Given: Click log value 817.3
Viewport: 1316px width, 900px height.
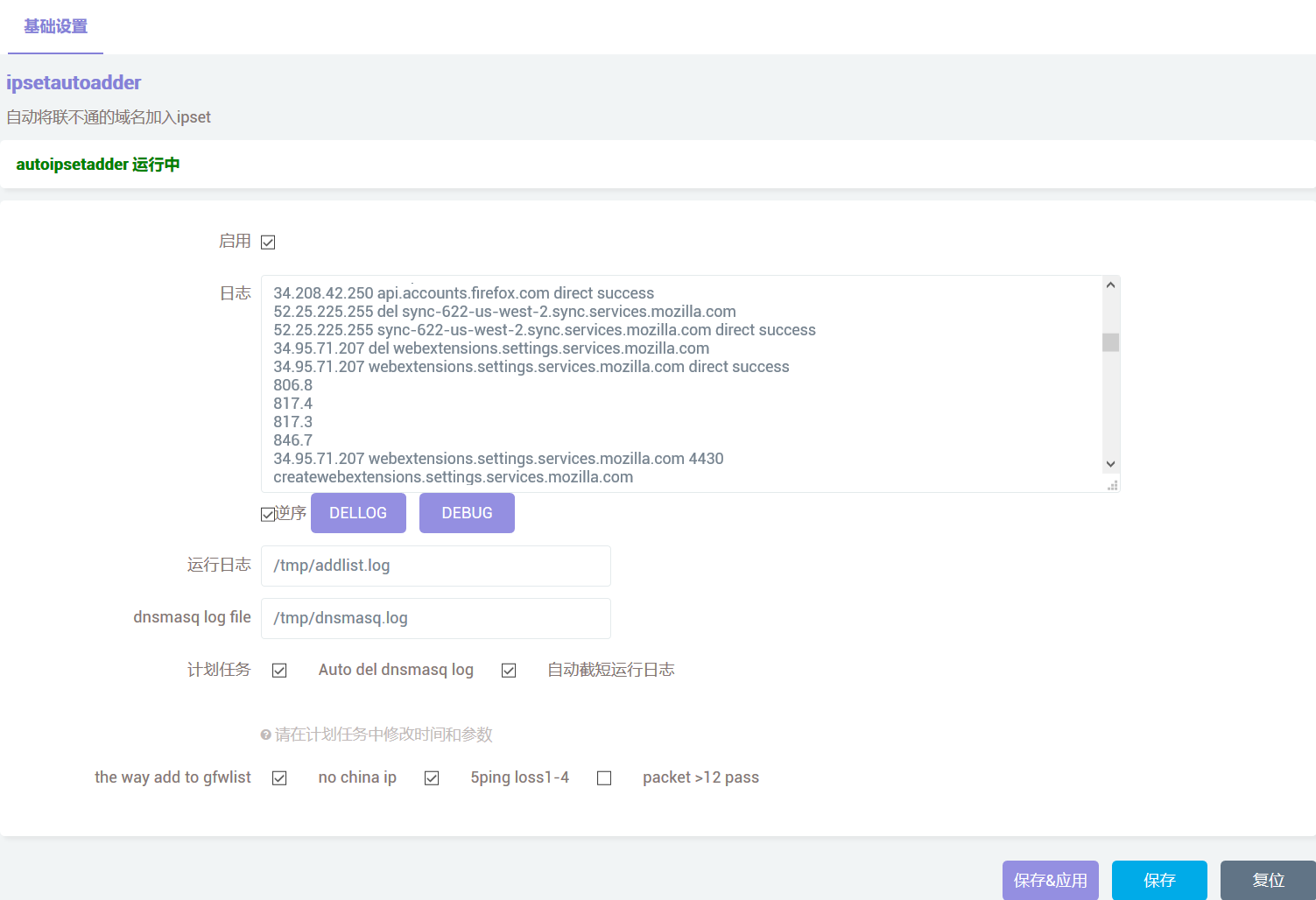Looking at the screenshot, I should pyautogui.click(x=292, y=422).
